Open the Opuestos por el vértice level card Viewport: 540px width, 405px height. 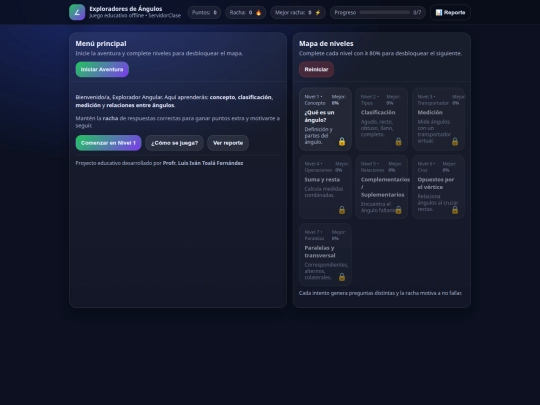pos(438,187)
